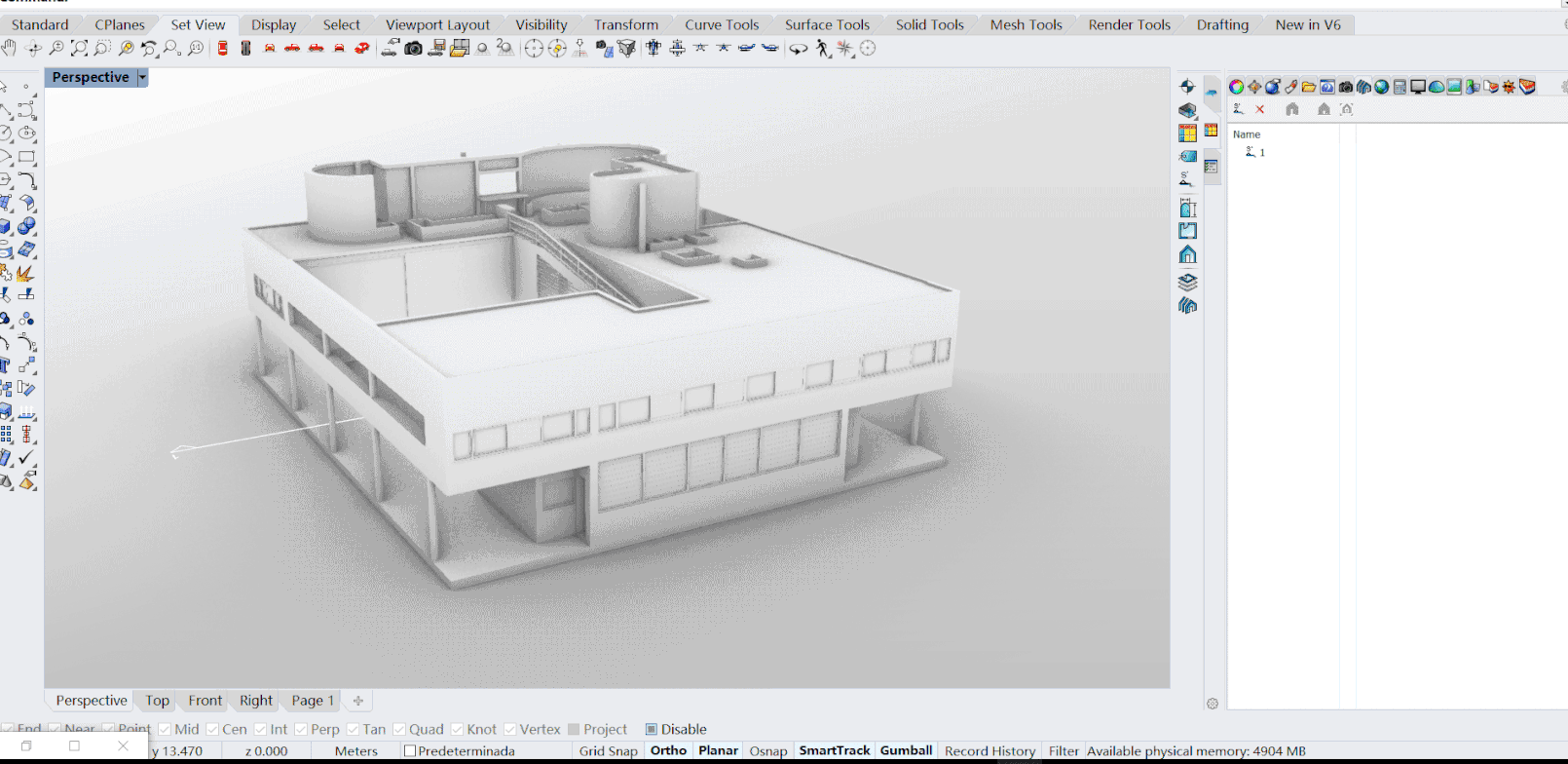Check the Disable osnap checkbox
This screenshot has width=1568, height=764.
click(x=652, y=729)
